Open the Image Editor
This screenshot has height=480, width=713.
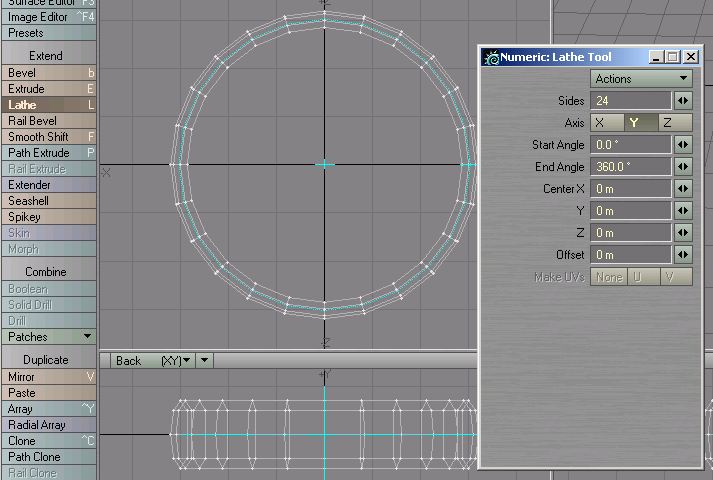tap(49, 17)
